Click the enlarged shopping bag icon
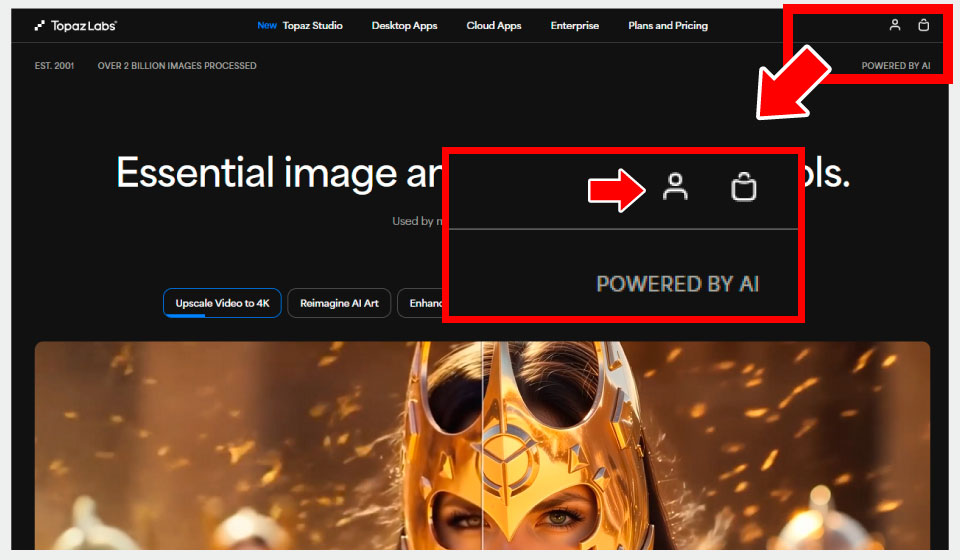The image size is (960, 560). (x=743, y=187)
